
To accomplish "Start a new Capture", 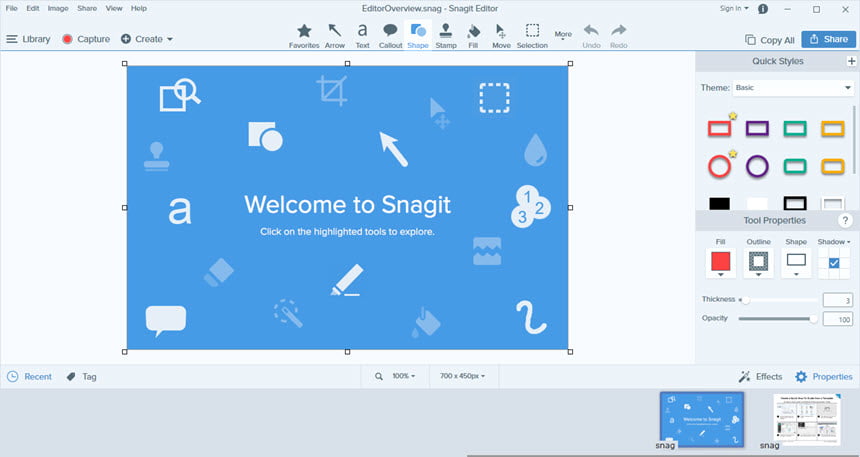I will pyautogui.click(x=86, y=39).
